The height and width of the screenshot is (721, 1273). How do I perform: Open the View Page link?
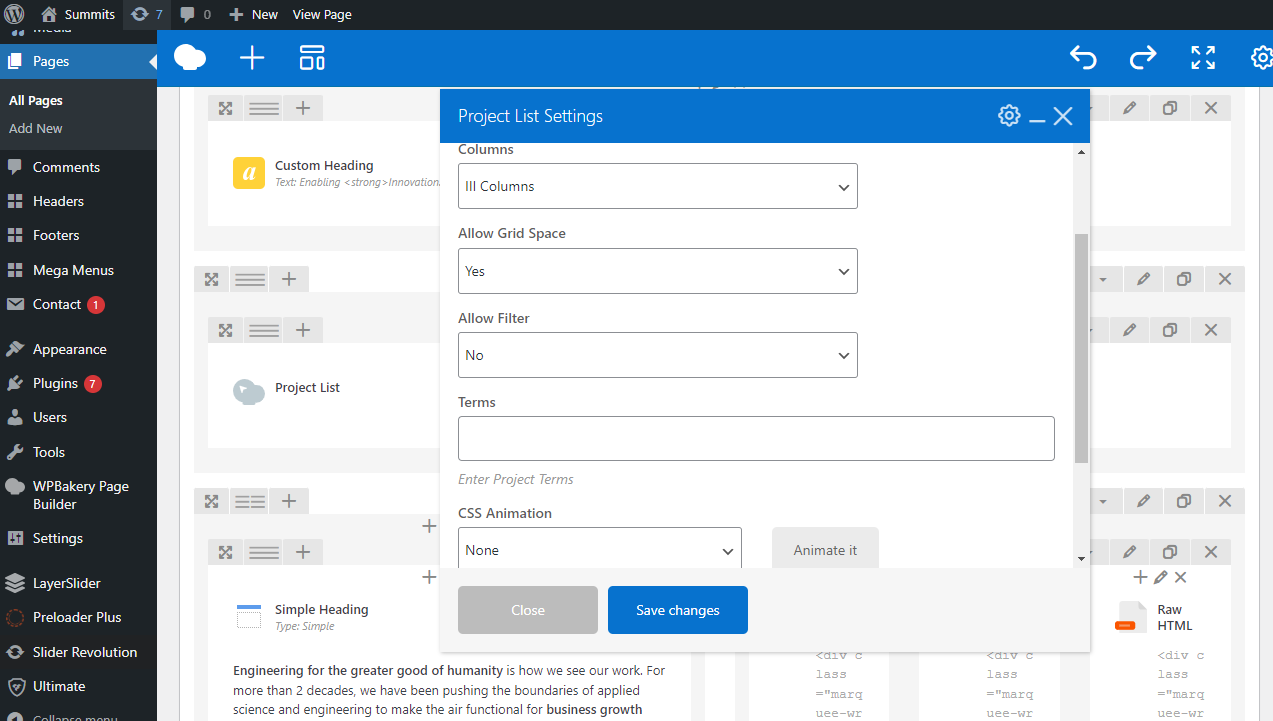pos(322,14)
